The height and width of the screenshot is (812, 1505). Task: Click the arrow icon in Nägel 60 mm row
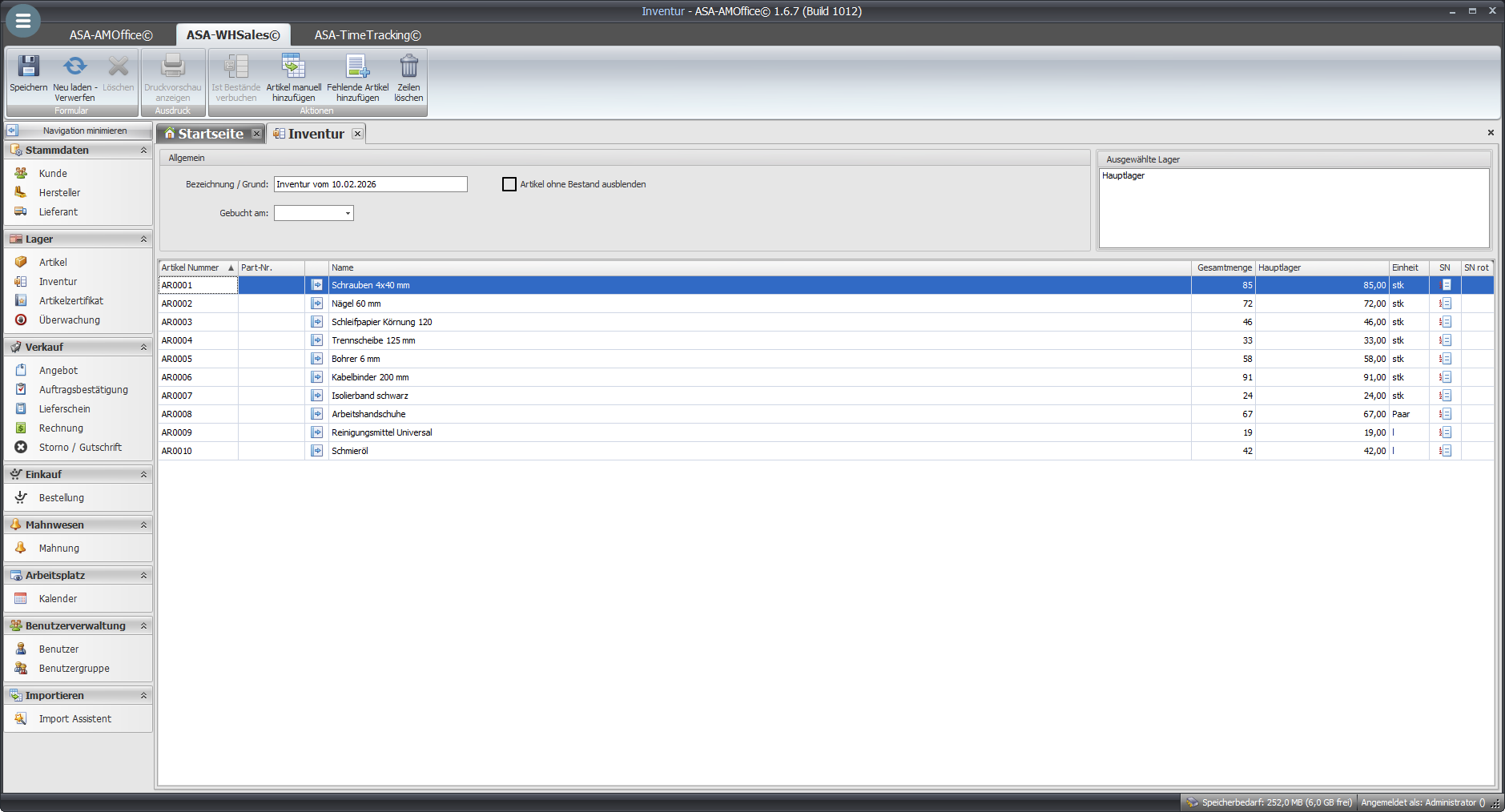(317, 303)
